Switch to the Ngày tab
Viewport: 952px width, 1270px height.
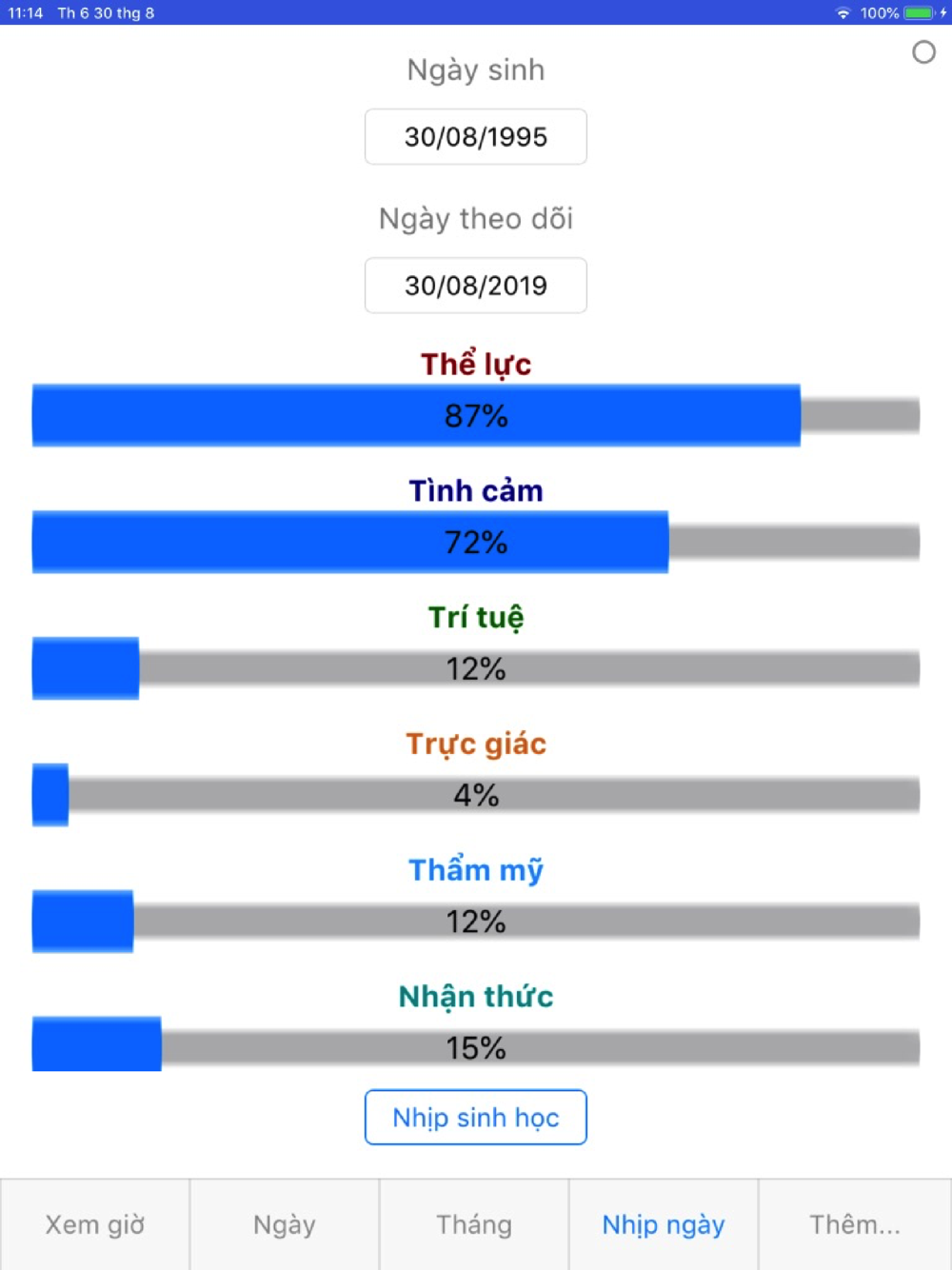285,1224
